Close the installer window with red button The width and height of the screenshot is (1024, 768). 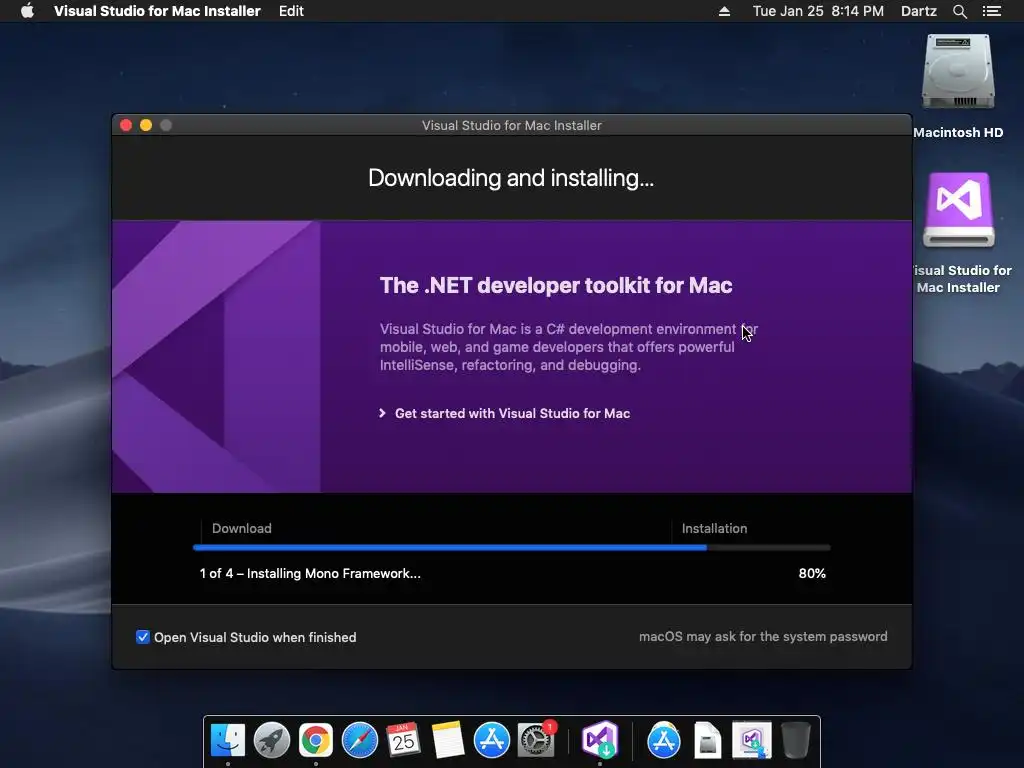[126, 125]
